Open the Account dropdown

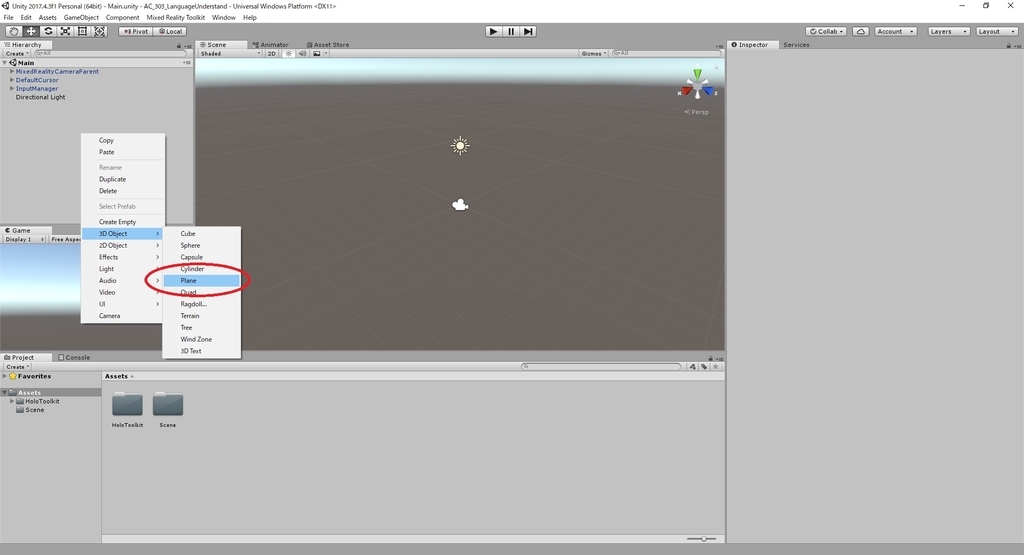pos(895,31)
